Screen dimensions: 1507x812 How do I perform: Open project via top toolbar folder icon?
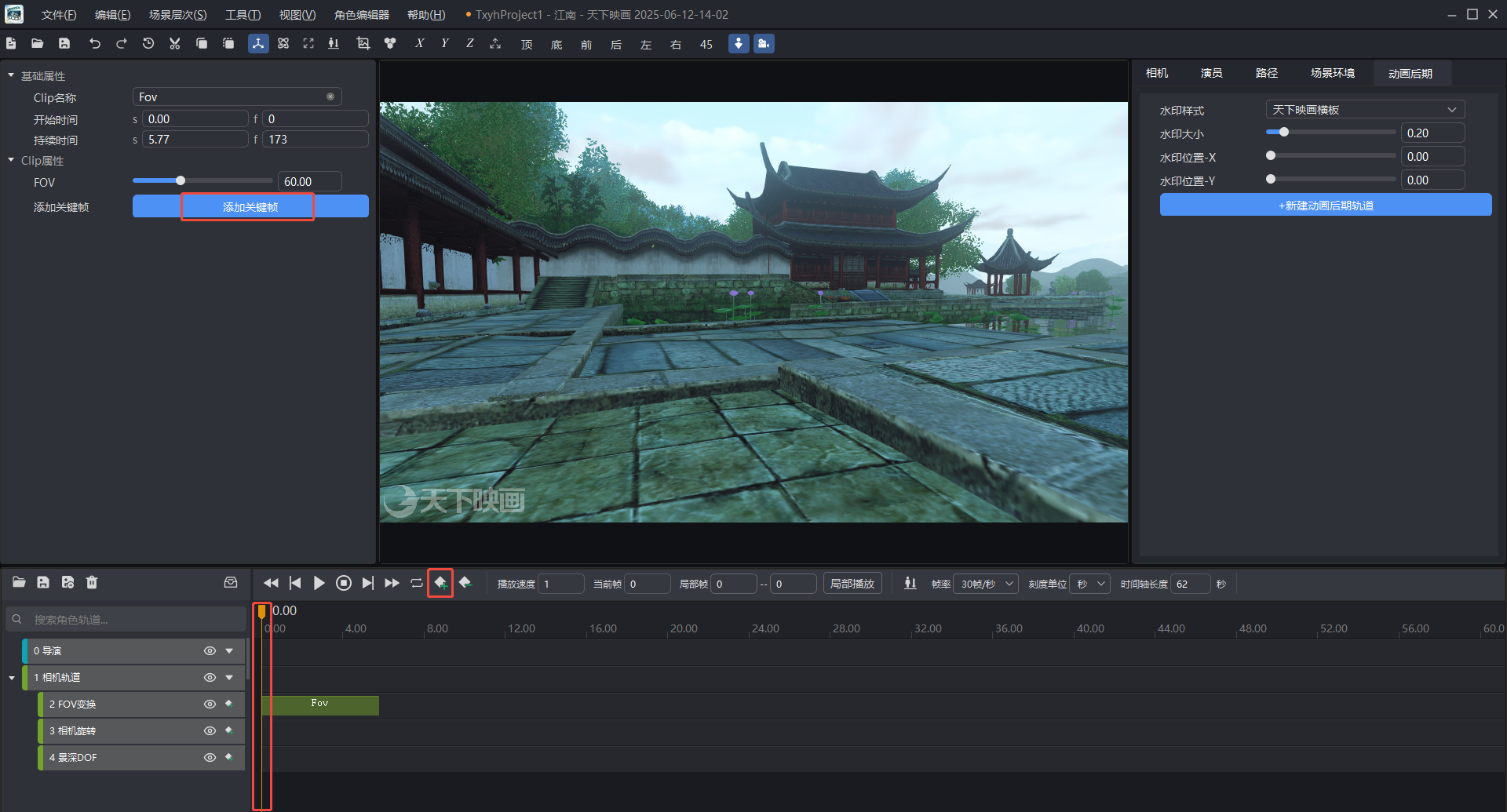[37, 44]
